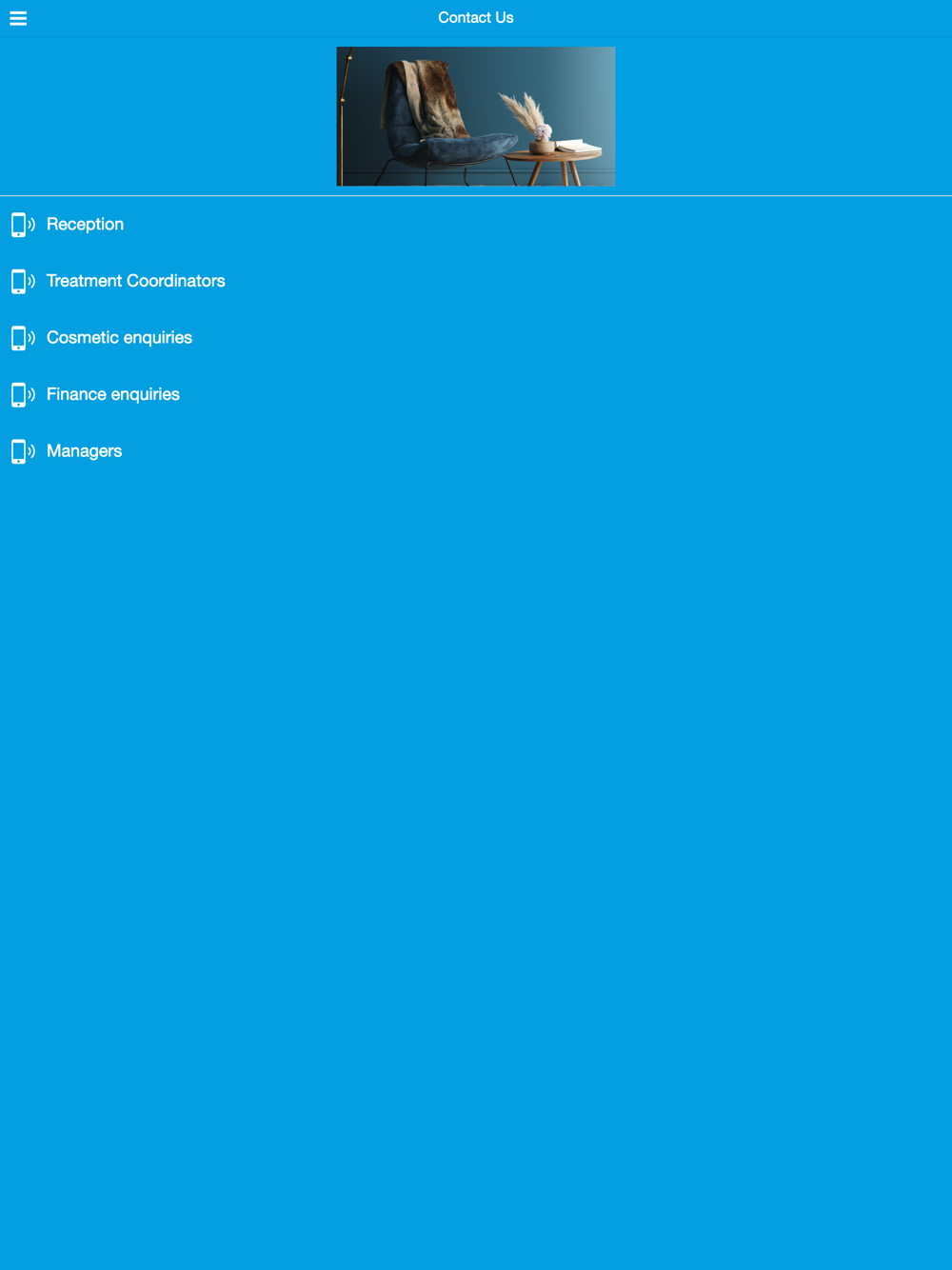952x1270 pixels.
Task: Call Reception
Action: [x=476, y=225]
